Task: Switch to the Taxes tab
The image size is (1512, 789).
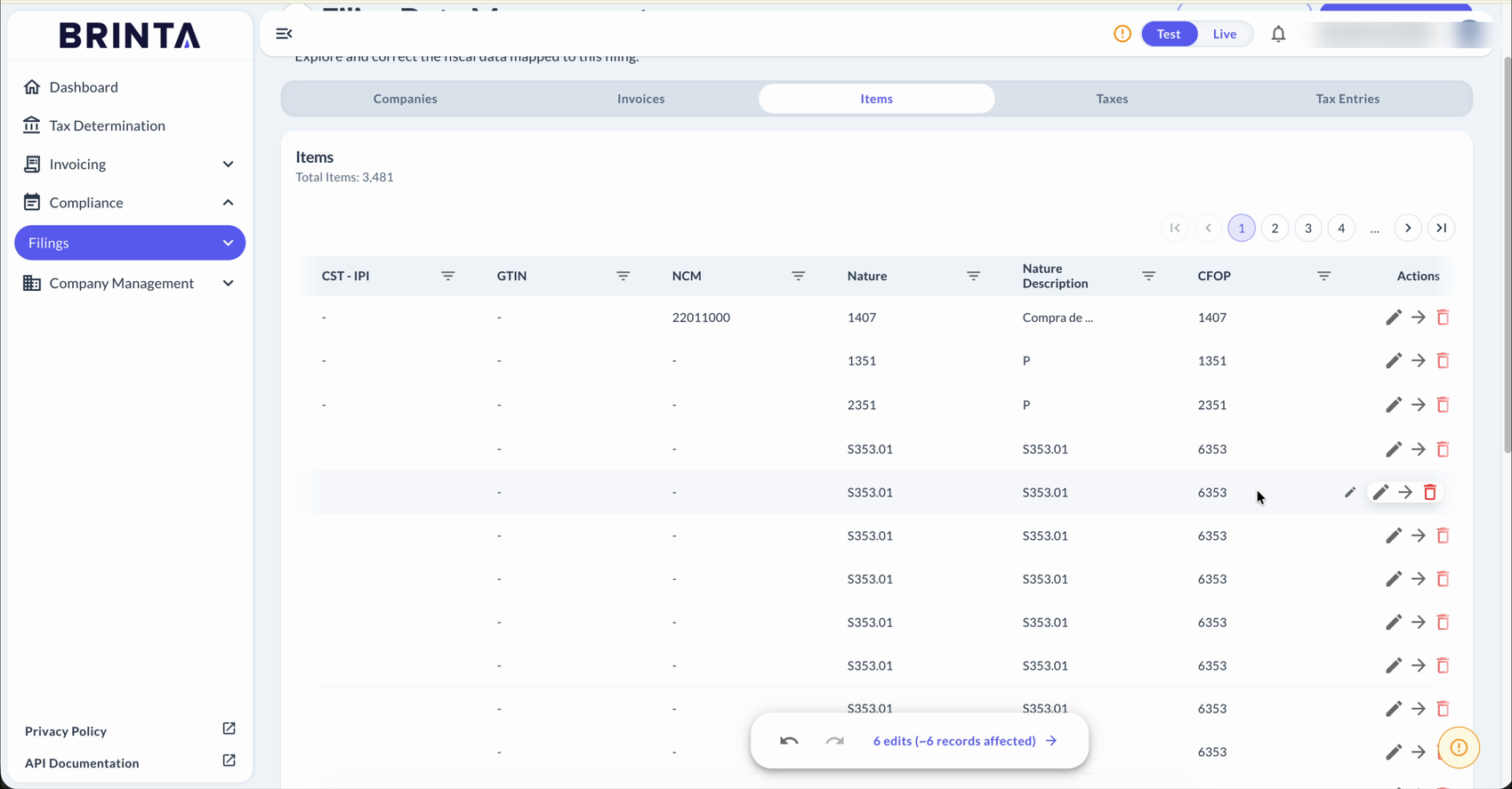Action: pos(1112,99)
